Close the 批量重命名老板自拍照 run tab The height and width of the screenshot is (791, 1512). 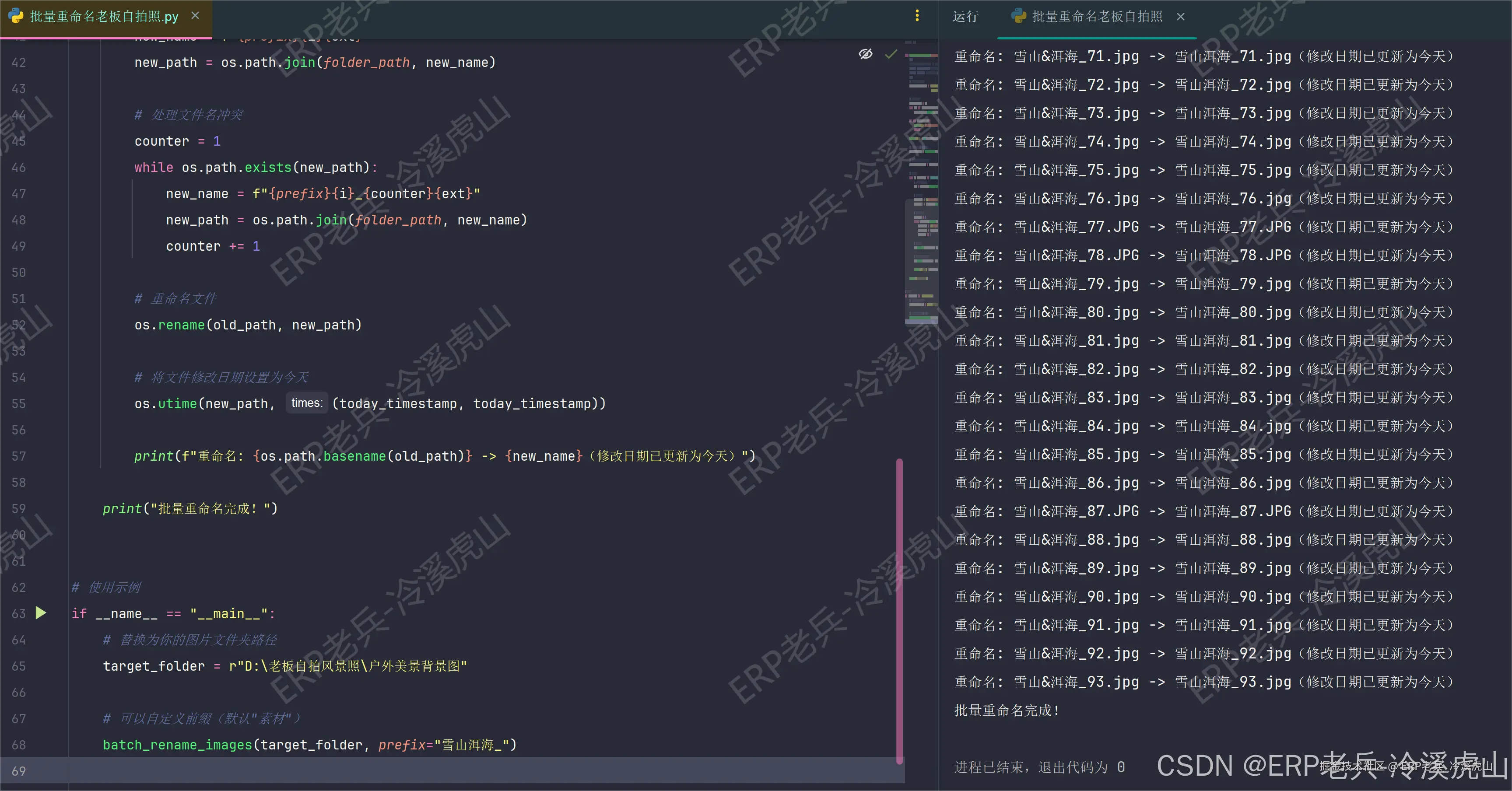click(1180, 17)
